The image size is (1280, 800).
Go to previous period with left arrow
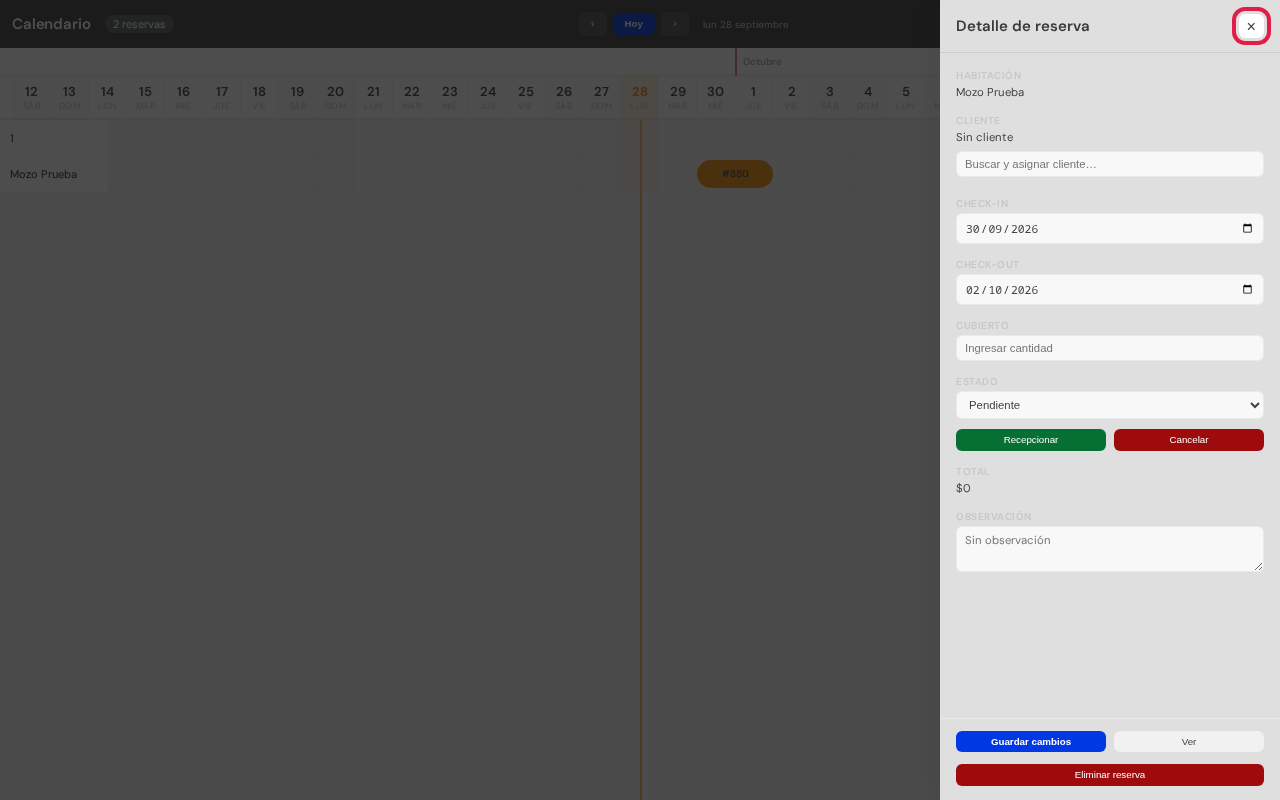pos(592,24)
